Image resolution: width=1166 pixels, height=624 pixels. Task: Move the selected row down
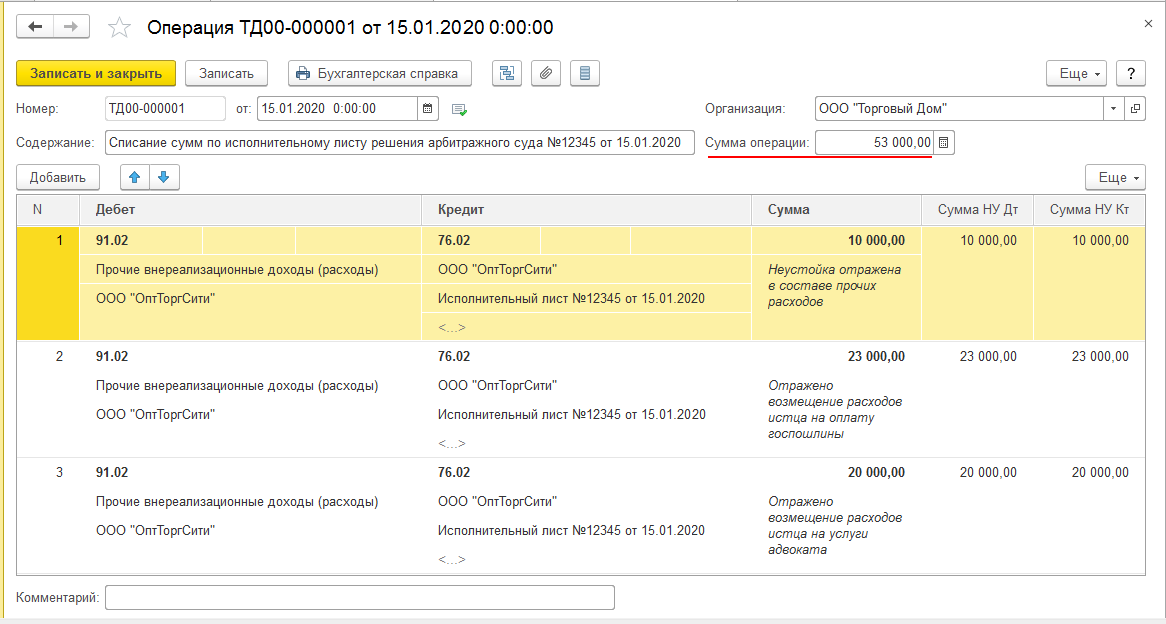[x=163, y=177]
